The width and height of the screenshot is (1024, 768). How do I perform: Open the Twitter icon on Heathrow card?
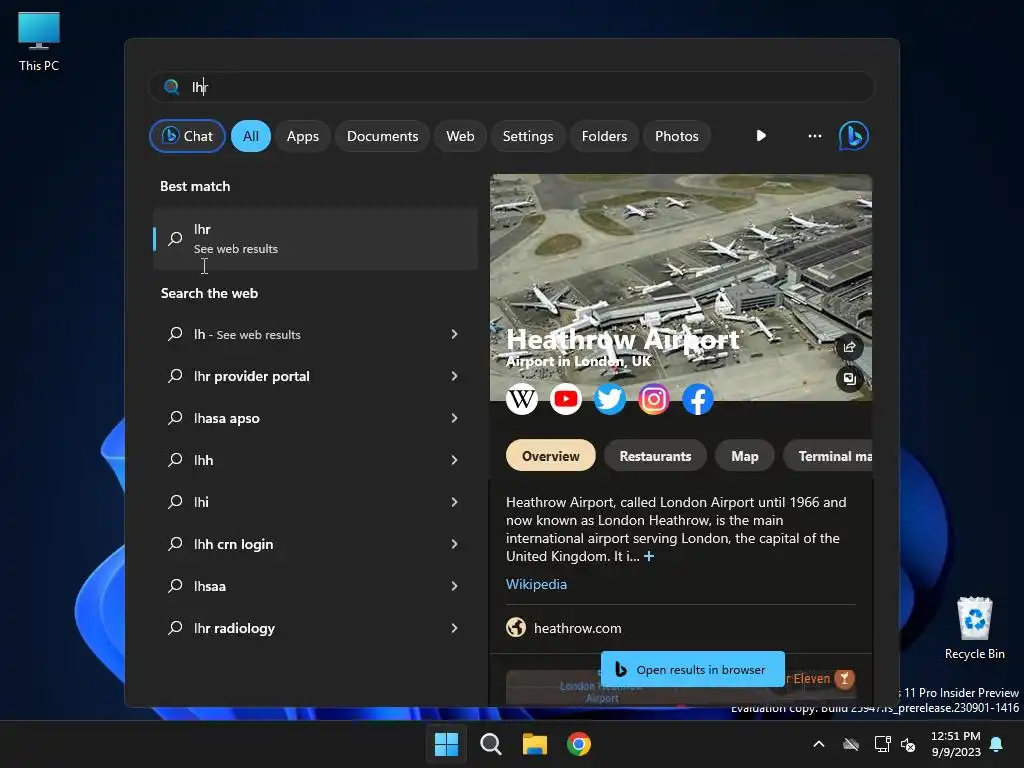click(609, 398)
